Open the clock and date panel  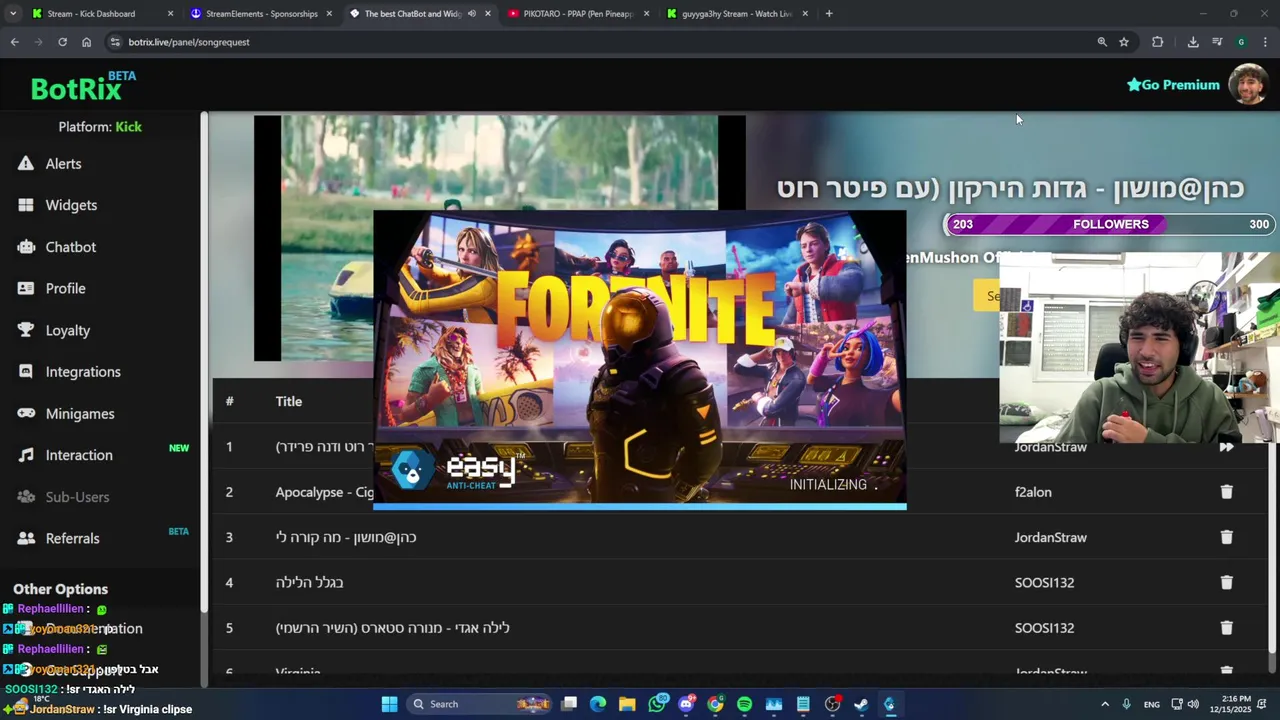(x=1232, y=704)
